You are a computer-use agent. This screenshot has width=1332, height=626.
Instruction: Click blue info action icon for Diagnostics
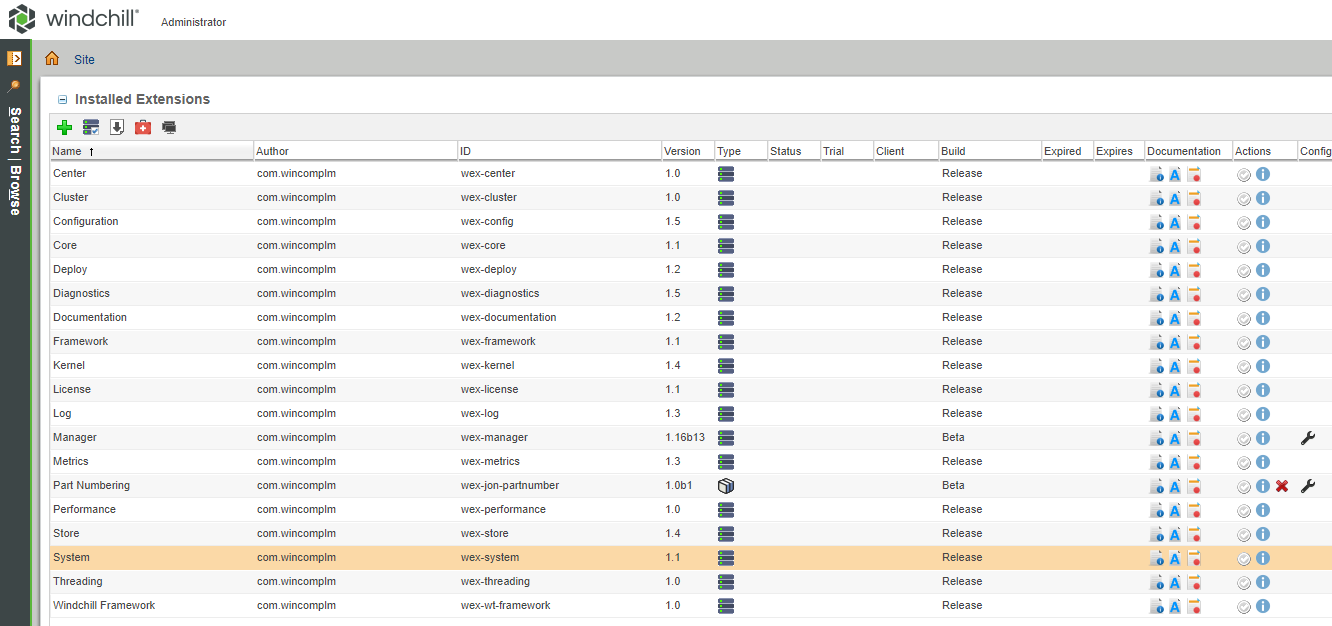click(1263, 294)
